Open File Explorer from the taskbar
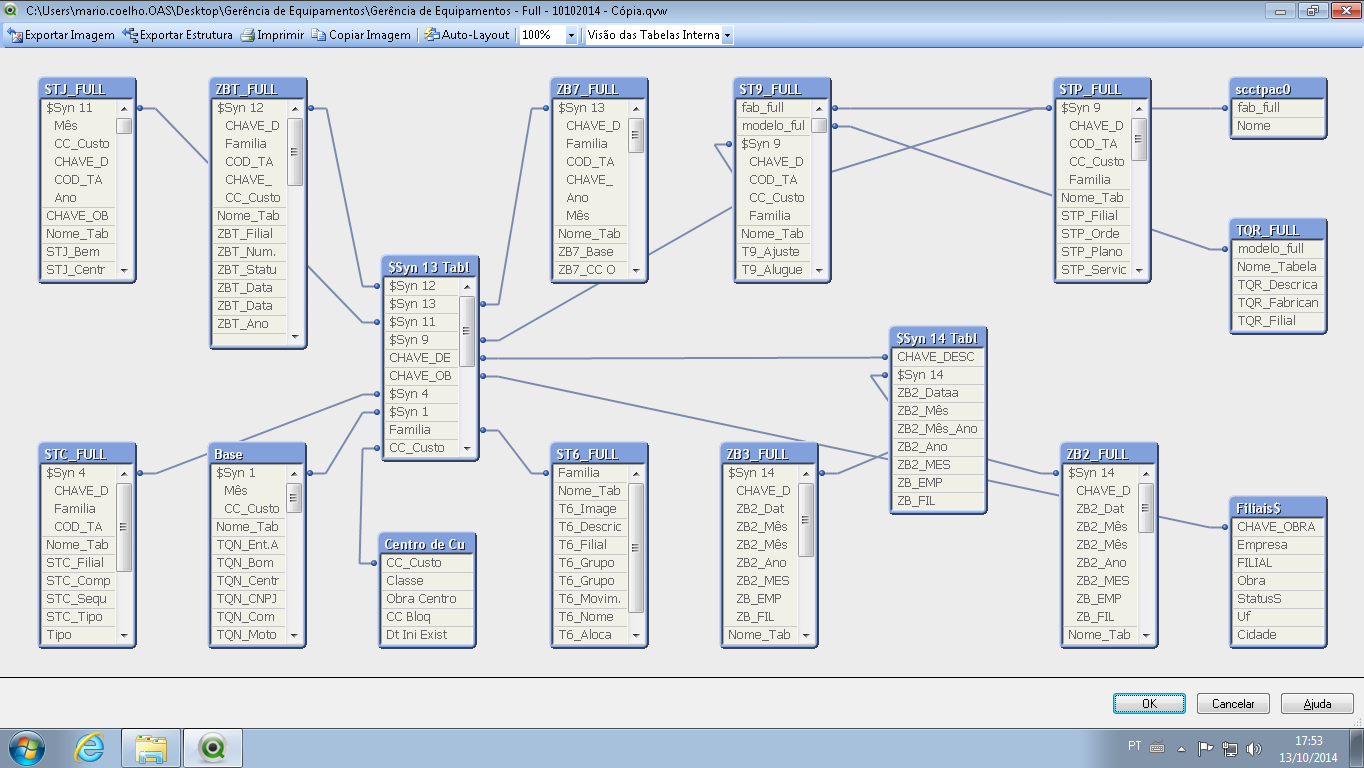1364x768 pixels. (x=151, y=748)
